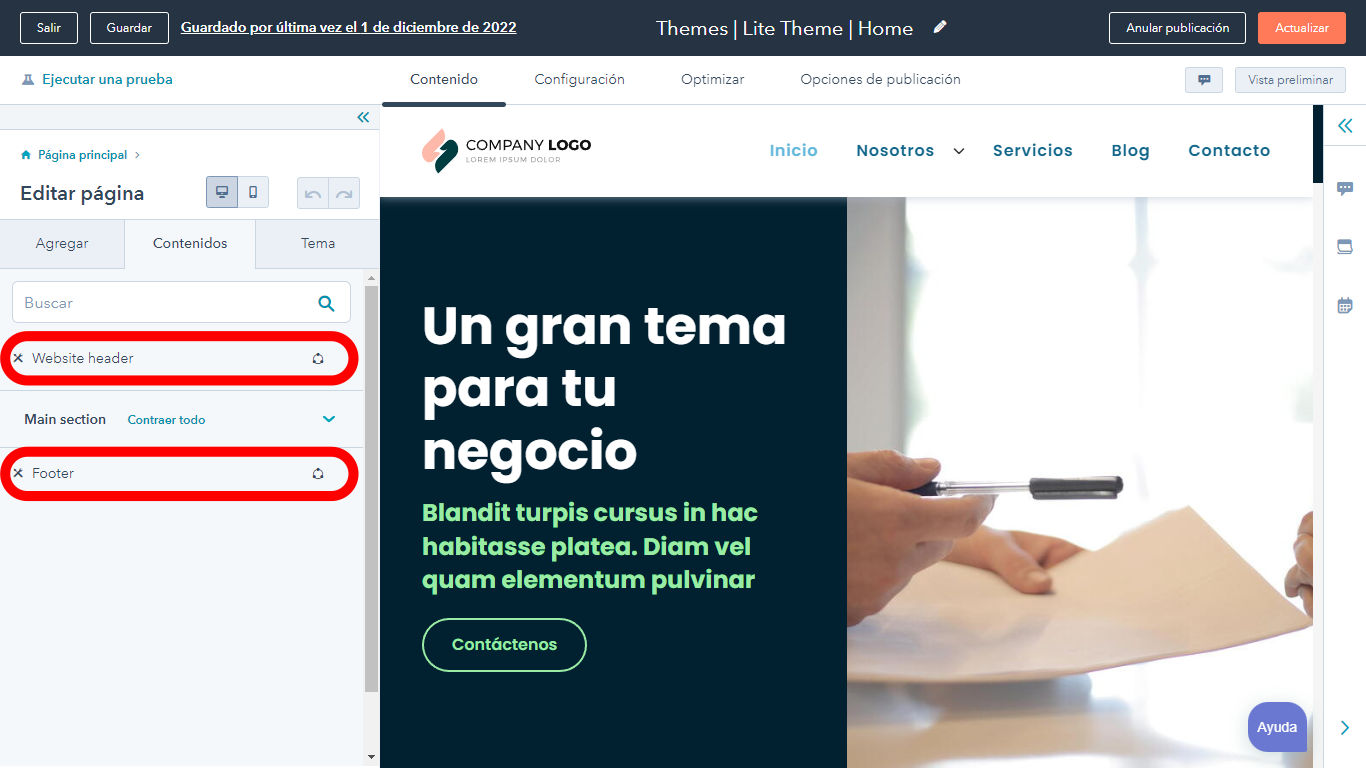The image size is (1366, 768).
Task: Open comments icon in right sidebar
Action: (1345, 188)
